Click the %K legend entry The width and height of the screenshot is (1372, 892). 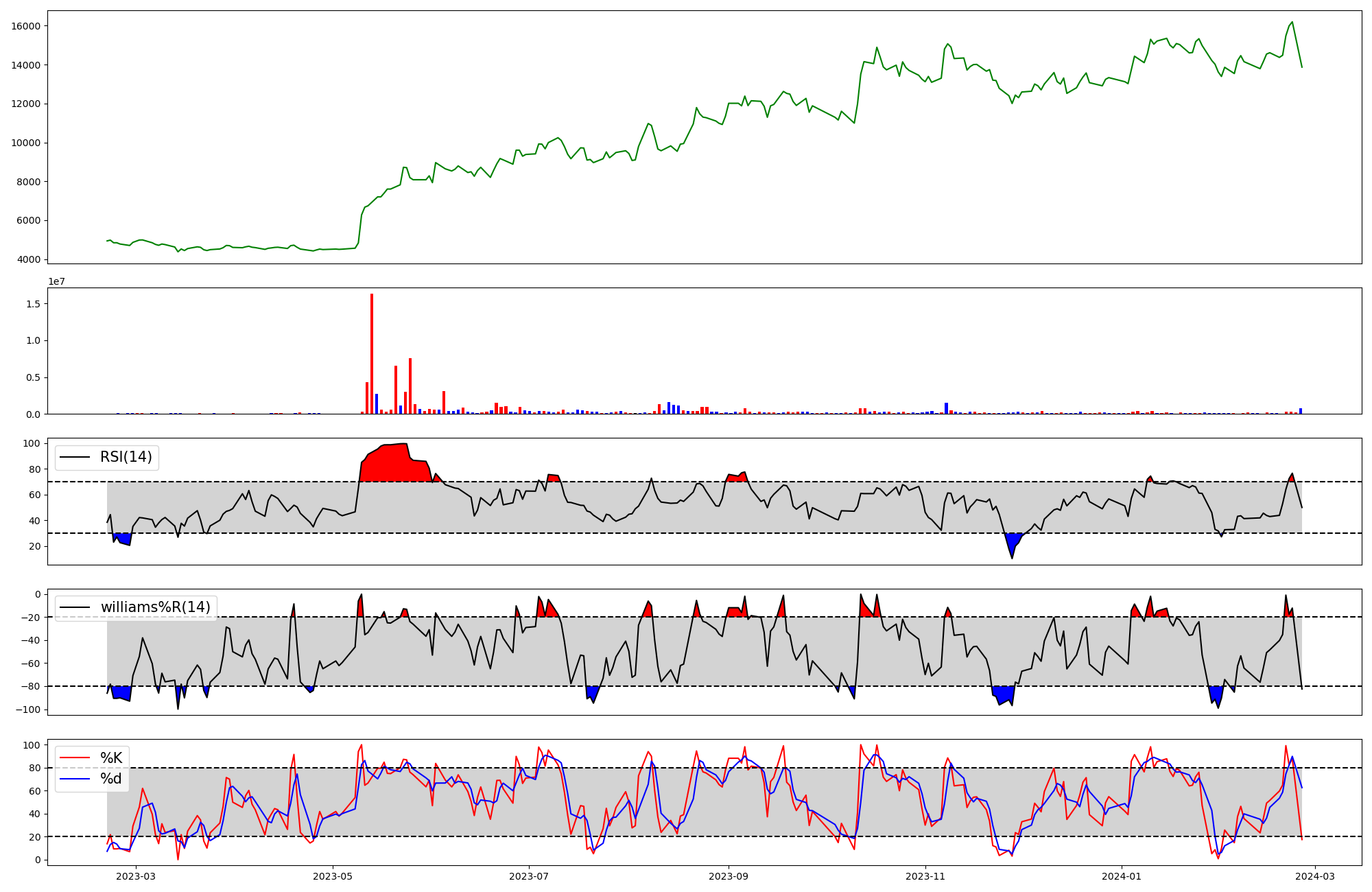pyautogui.click(x=111, y=758)
